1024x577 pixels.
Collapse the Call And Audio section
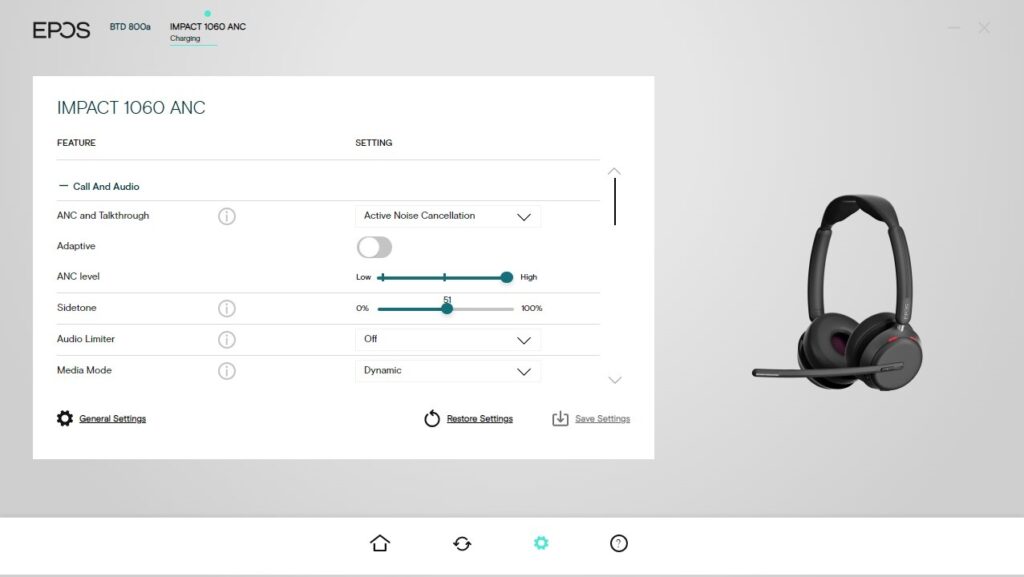(63, 187)
